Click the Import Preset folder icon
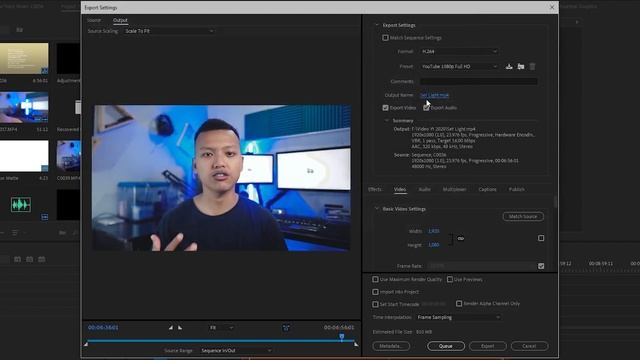 pyautogui.click(x=521, y=67)
